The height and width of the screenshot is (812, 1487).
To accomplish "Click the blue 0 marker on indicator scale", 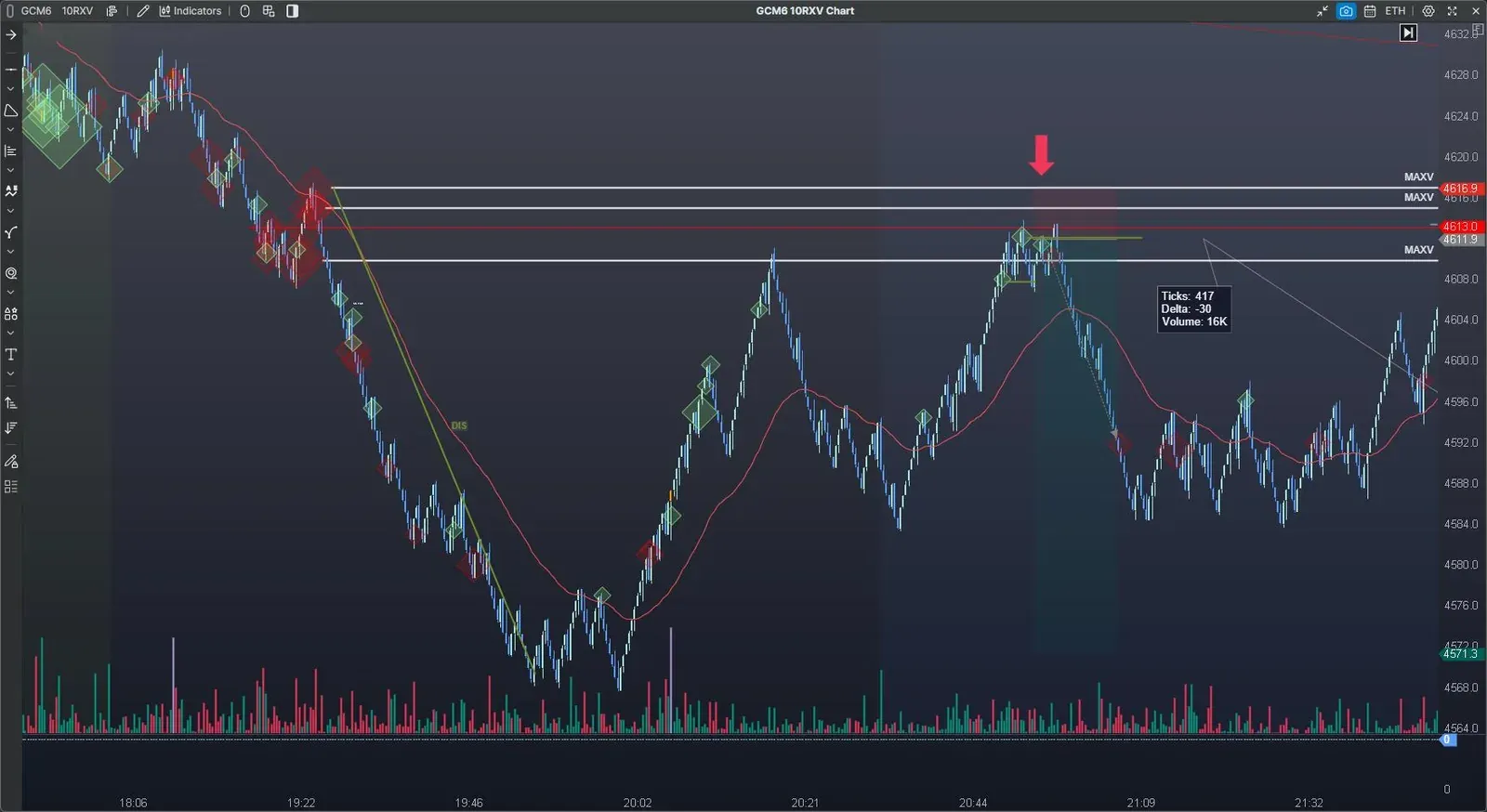I will pyautogui.click(x=1447, y=740).
